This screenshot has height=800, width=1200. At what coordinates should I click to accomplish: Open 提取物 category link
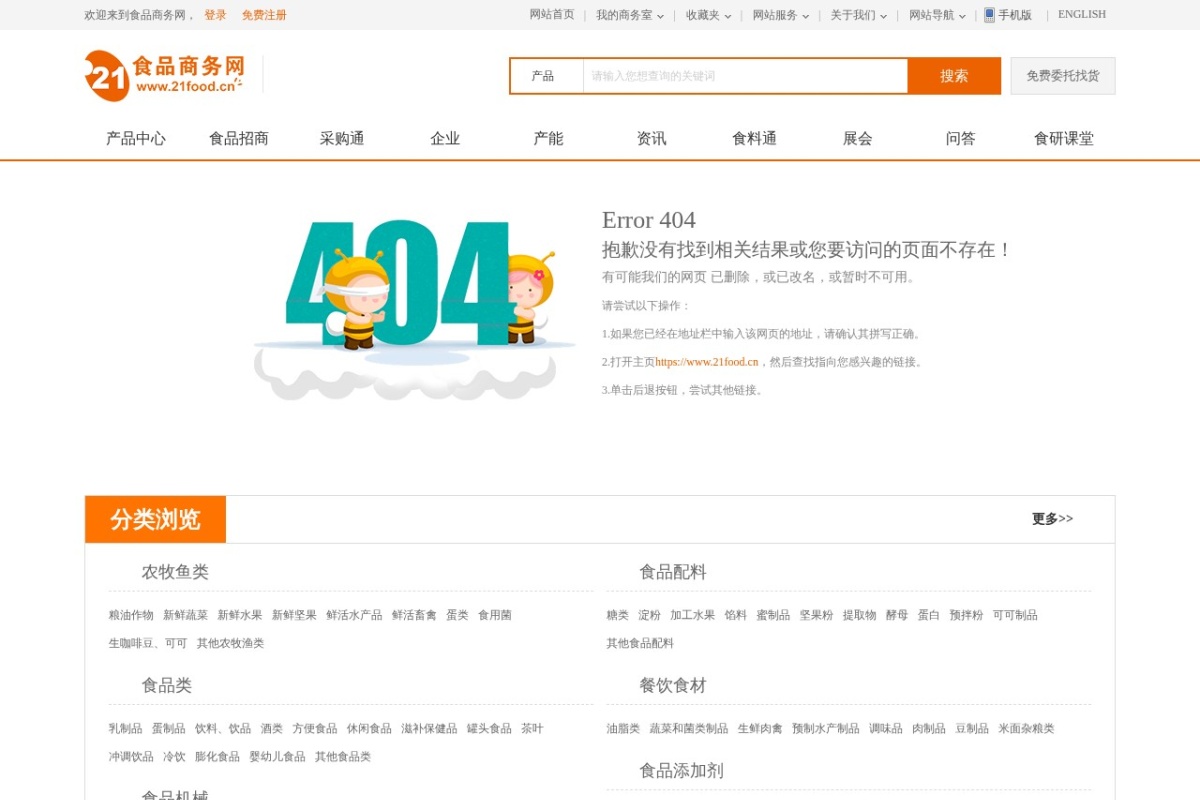859,615
